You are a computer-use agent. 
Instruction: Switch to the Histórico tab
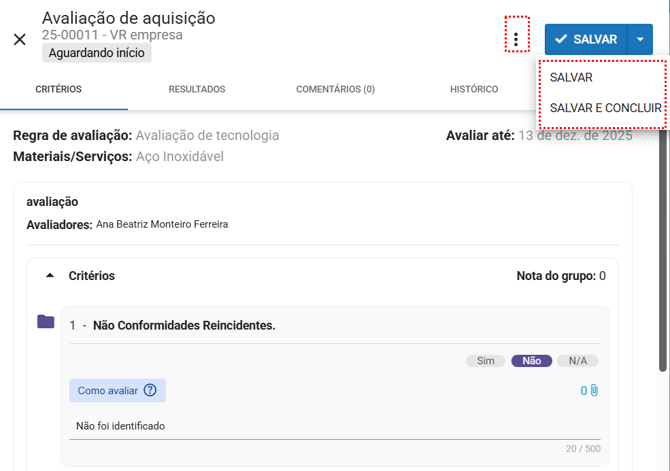[473, 90]
